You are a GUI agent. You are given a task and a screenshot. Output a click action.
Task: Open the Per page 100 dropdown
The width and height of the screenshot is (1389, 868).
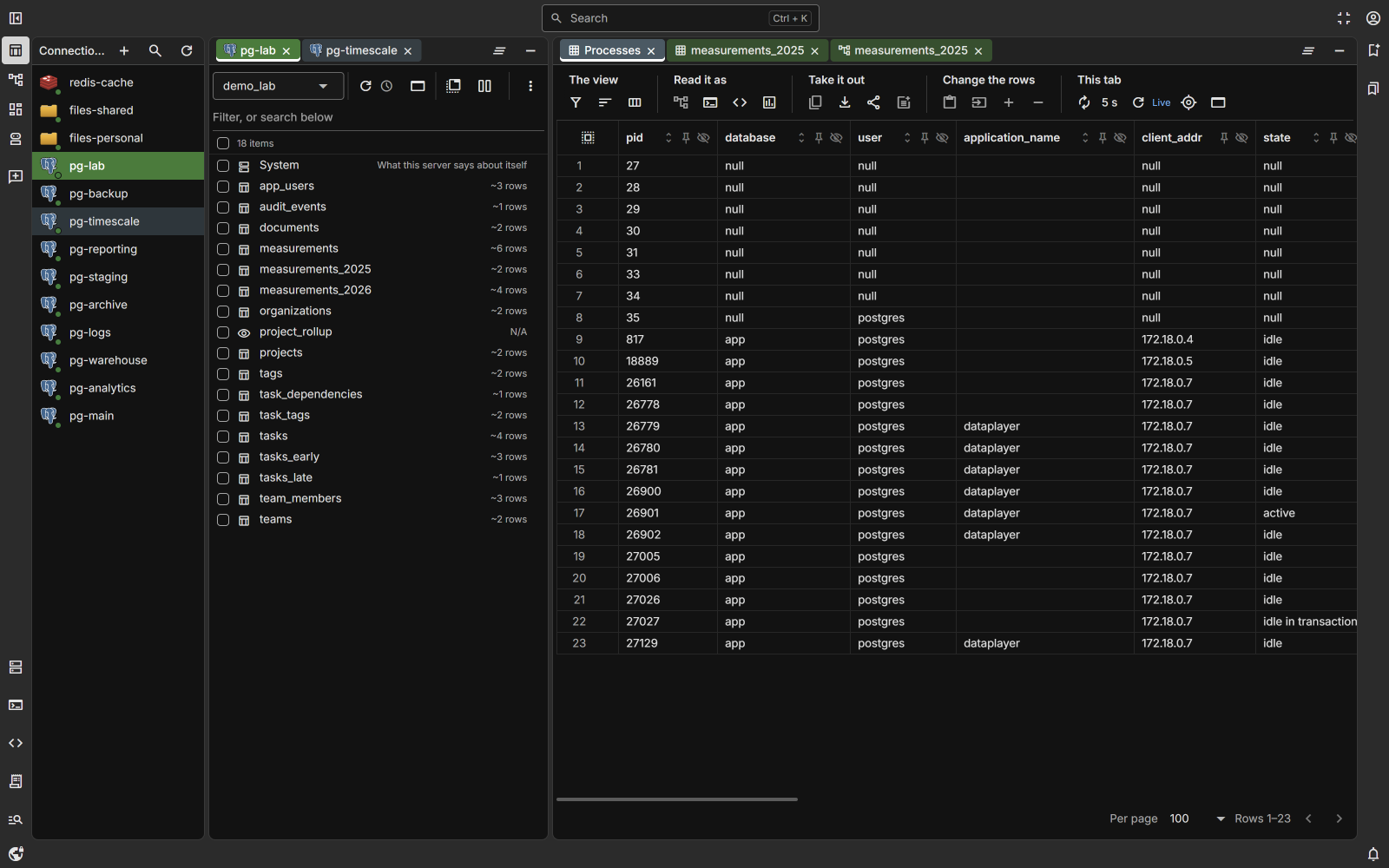coord(1197,819)
